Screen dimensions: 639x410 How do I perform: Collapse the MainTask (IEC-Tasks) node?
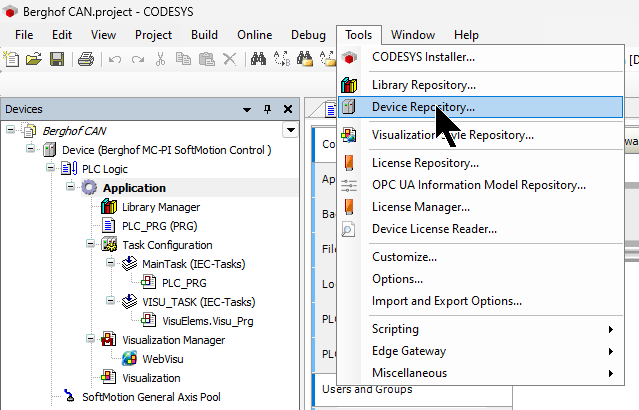click(110, 262)
